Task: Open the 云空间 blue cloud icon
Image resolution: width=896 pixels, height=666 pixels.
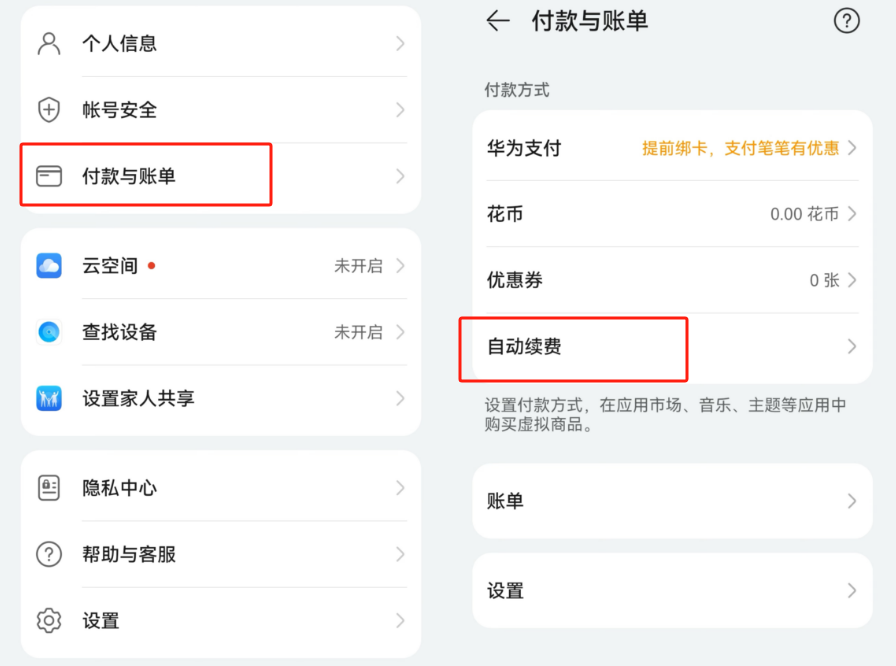Action: click(48, 265)
